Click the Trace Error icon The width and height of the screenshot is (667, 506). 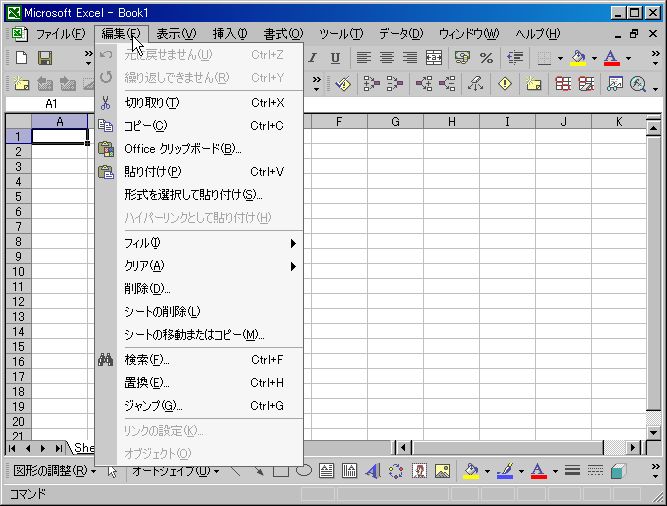coord(505,84)
